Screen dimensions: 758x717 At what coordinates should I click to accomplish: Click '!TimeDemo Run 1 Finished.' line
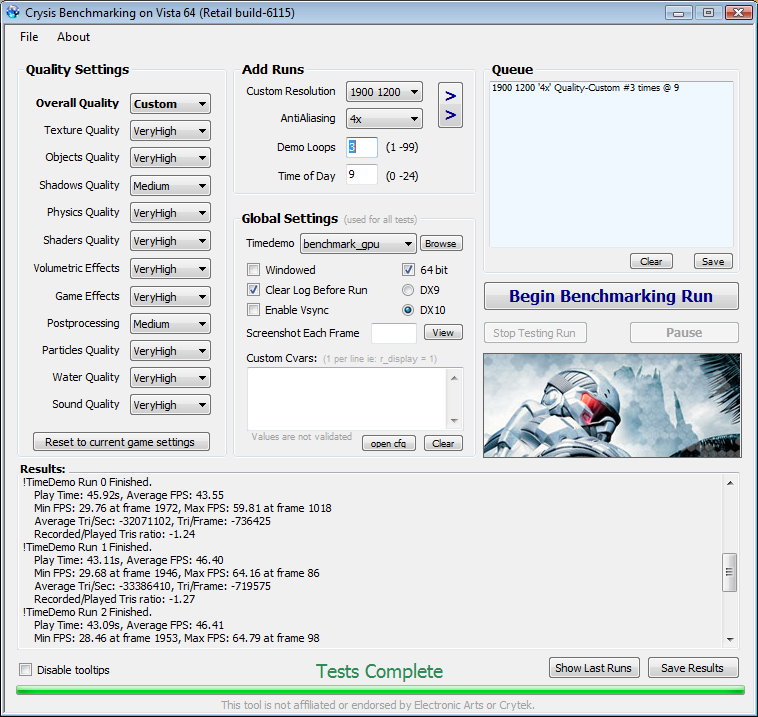87,547
